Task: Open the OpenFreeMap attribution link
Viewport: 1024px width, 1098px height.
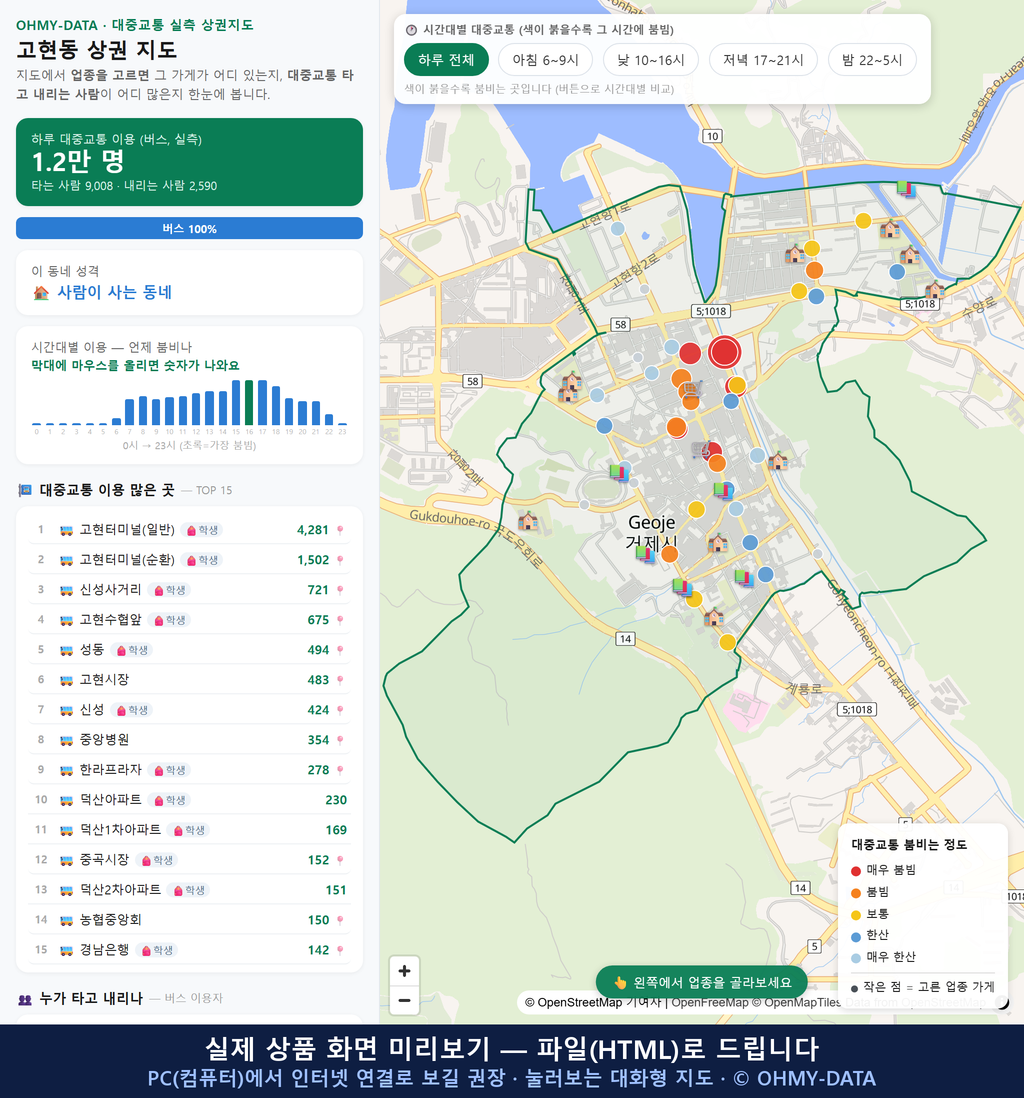Action: (710, 1003)
